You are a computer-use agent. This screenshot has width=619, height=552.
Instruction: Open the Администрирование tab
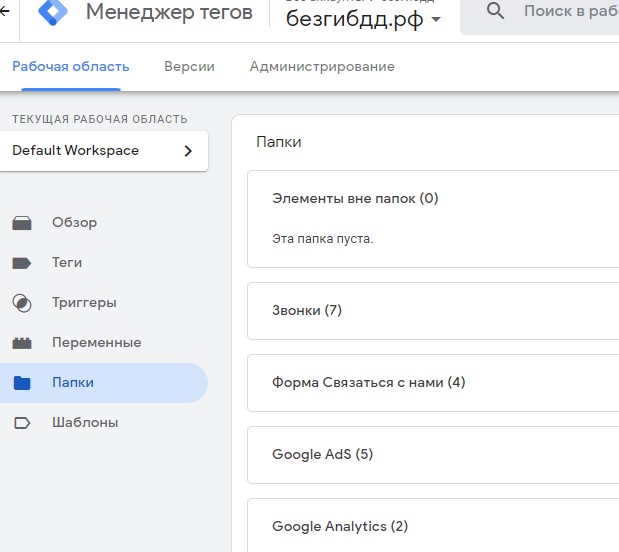click(x=322, y=67)
